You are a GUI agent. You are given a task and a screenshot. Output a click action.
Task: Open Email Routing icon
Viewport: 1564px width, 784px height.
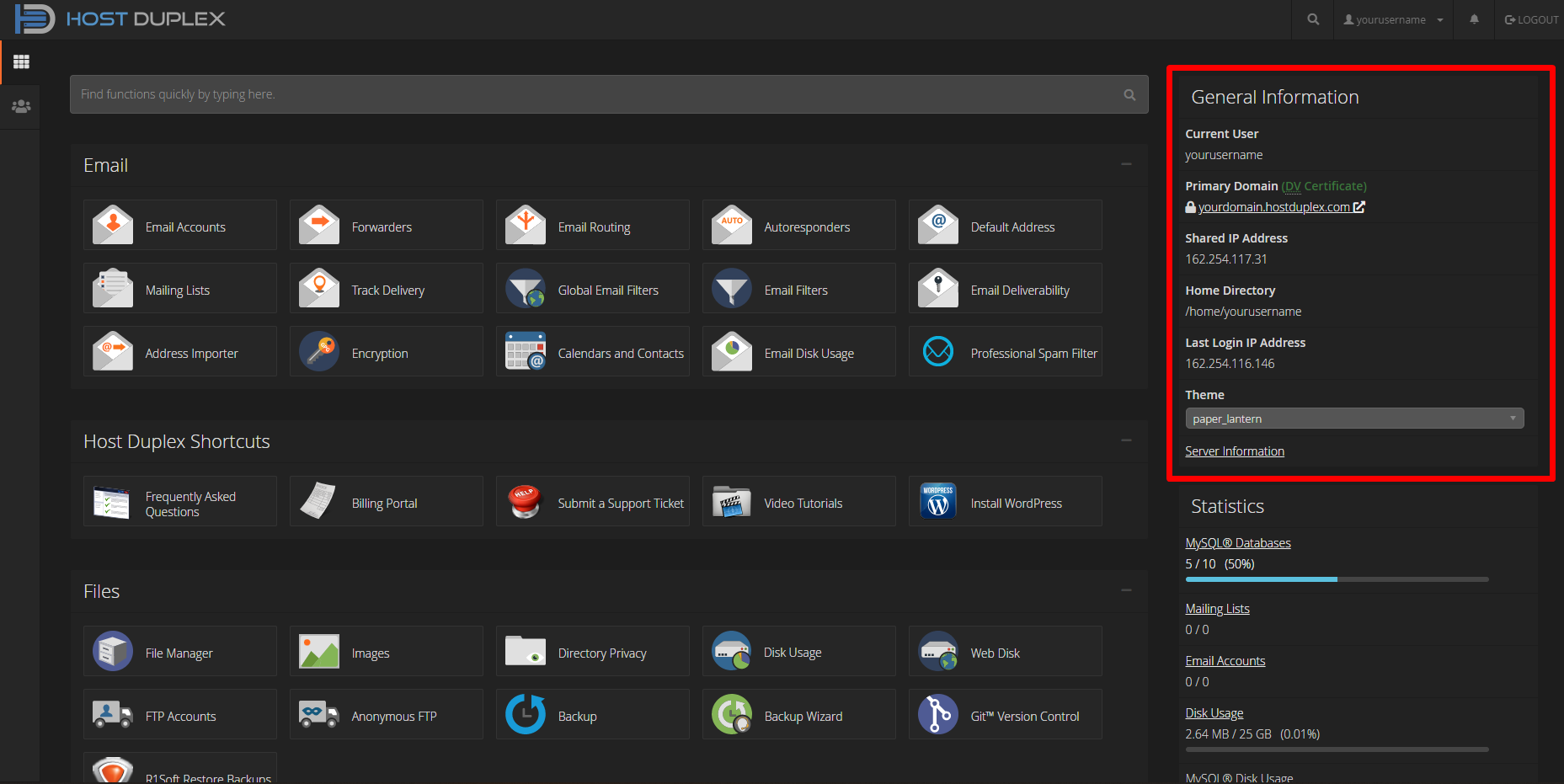[526, 225]
